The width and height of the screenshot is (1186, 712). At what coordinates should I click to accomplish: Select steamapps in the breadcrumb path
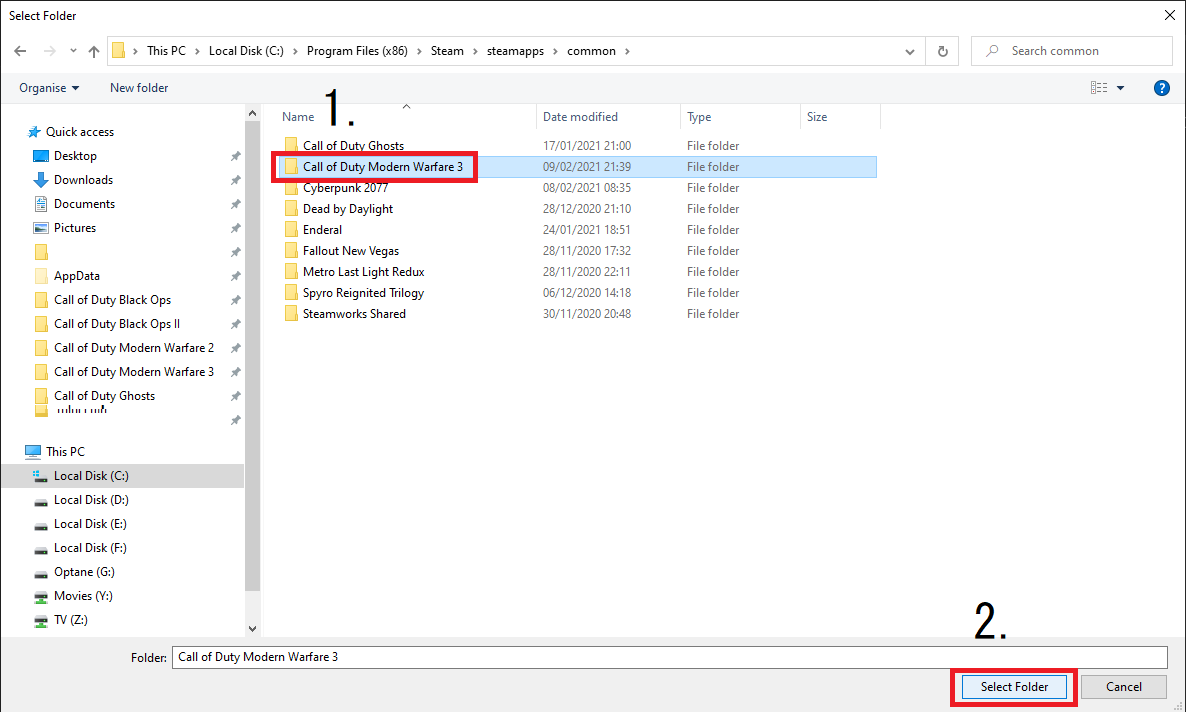(515, 51)
